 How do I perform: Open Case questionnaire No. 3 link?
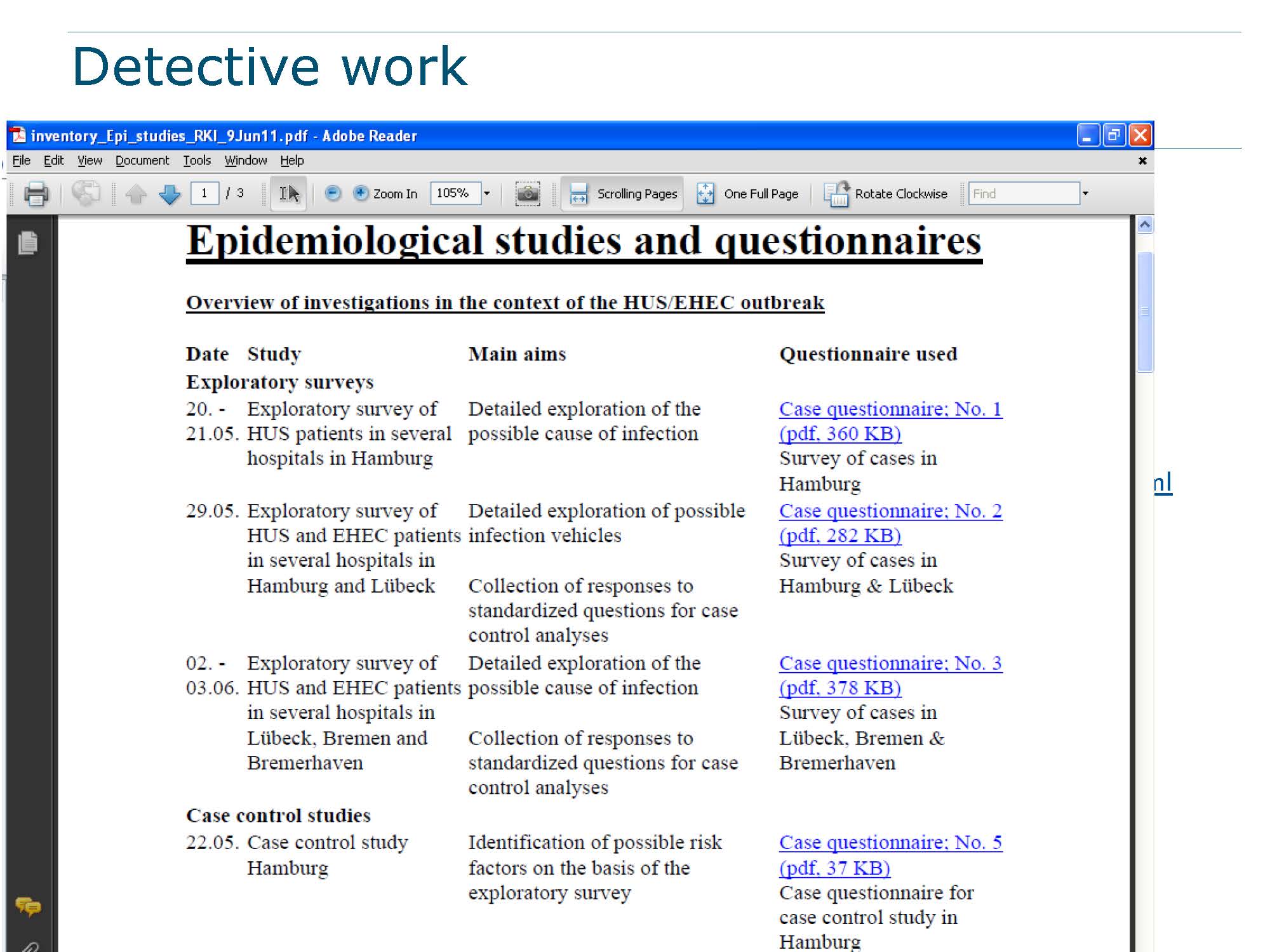pos(890,663)
